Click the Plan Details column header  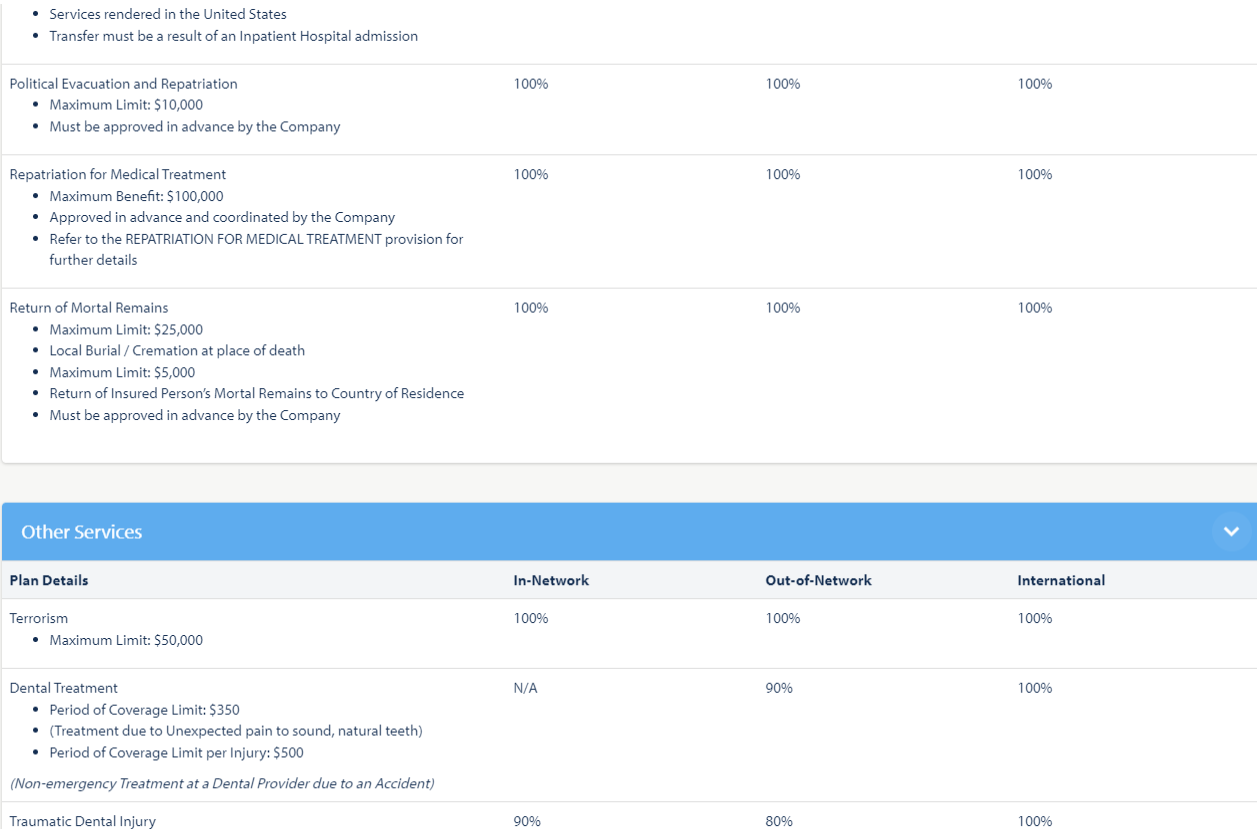(49, 580)
